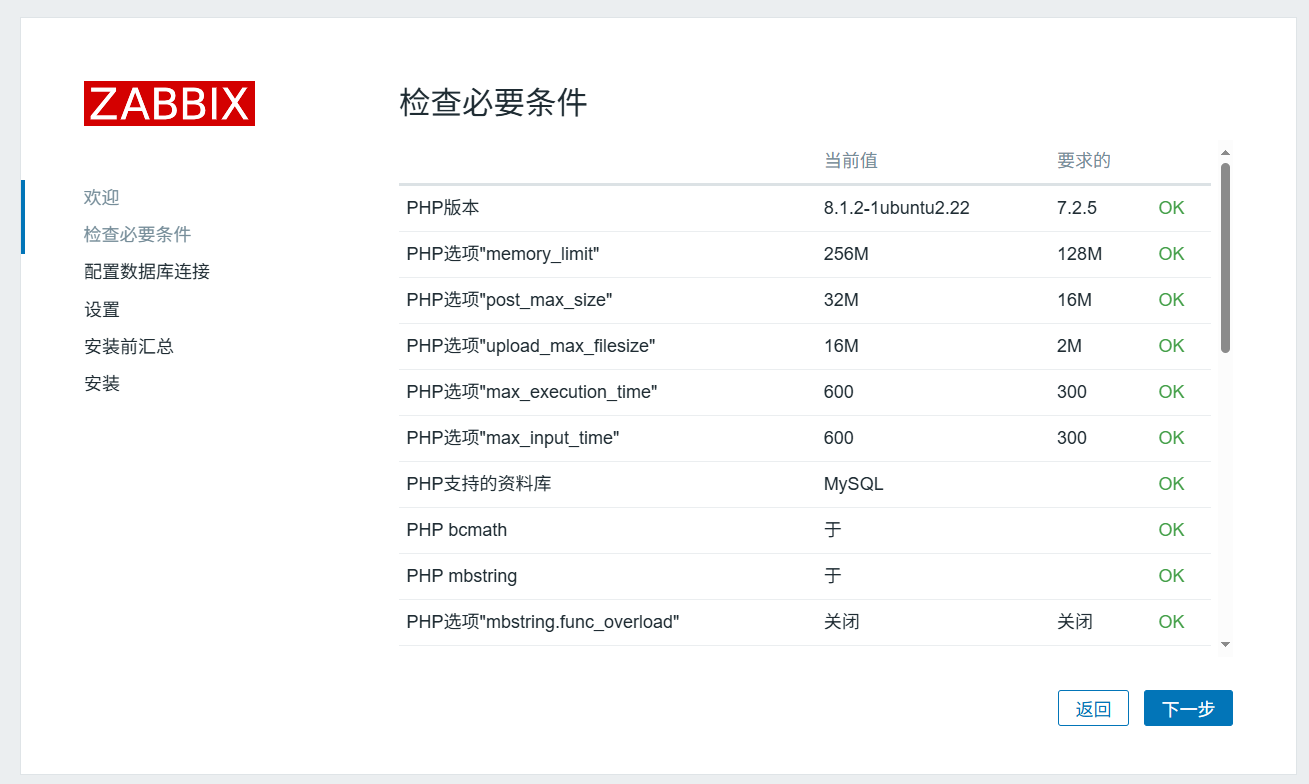Viewport: 1309px width, 784px height.
Task: Select the 检查必要条件 step in sidebar
Action: pos(137,234)
